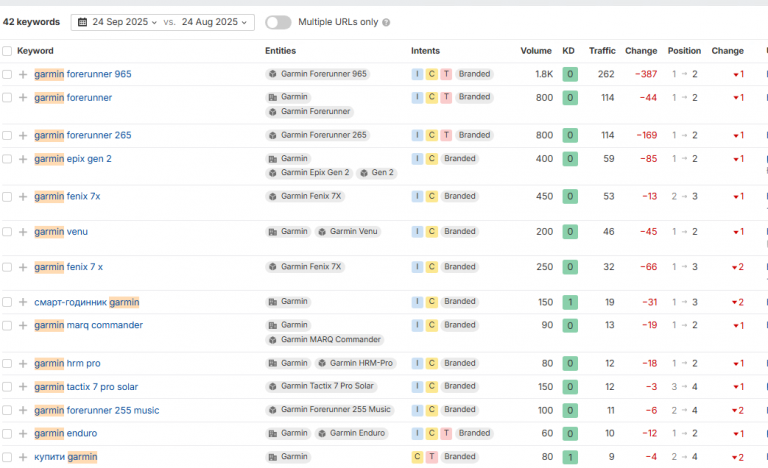Click the -387 traffic change value
Image resolution: width=768 pixels, height=468 pixels.
pyautogui.click(x=646, y=74)
